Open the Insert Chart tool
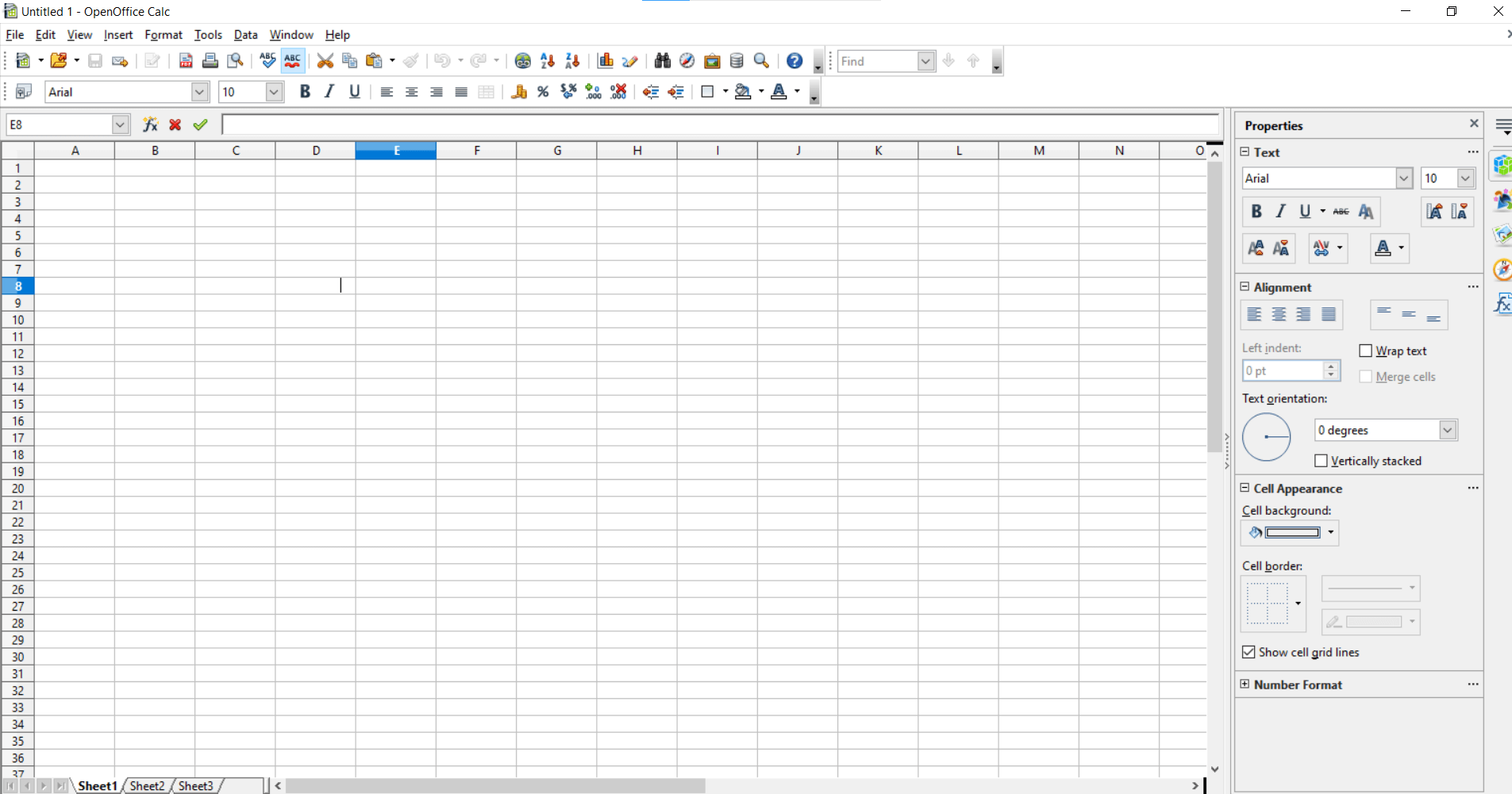Screen dimensions: 1512x794 click(x=606, y=60)
